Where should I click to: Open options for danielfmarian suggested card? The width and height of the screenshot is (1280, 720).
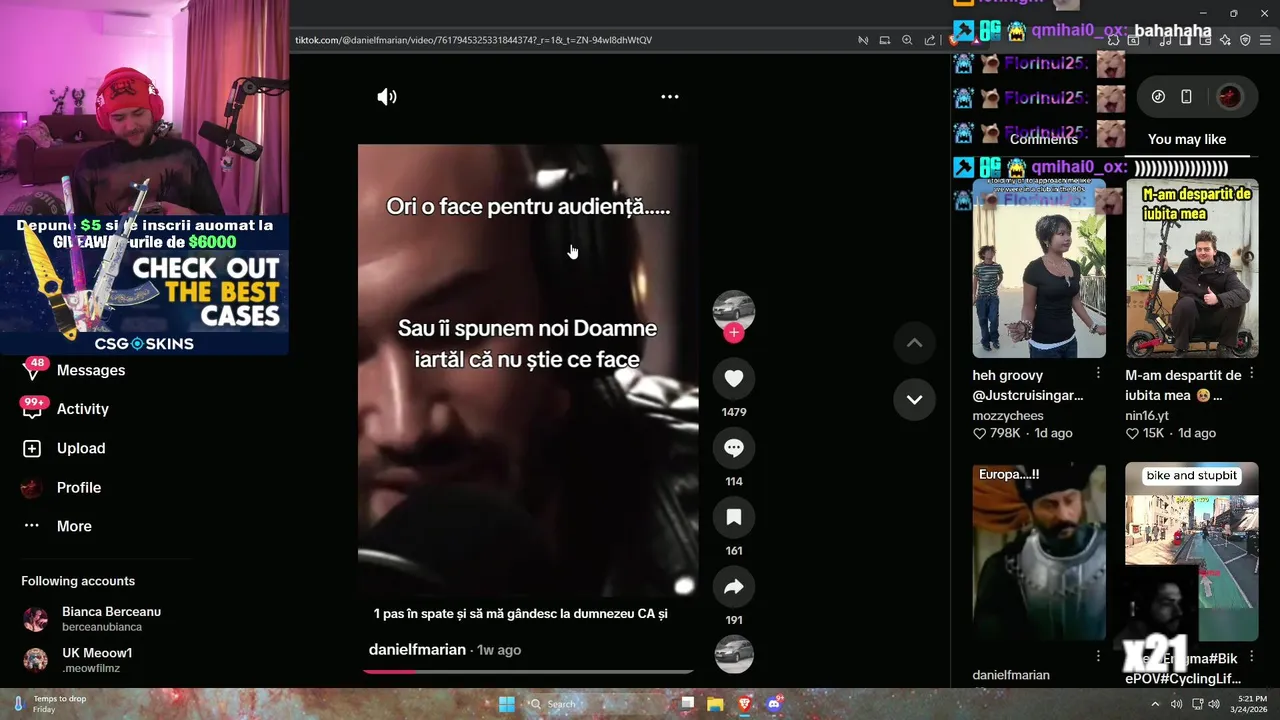tap(1098, 657)
